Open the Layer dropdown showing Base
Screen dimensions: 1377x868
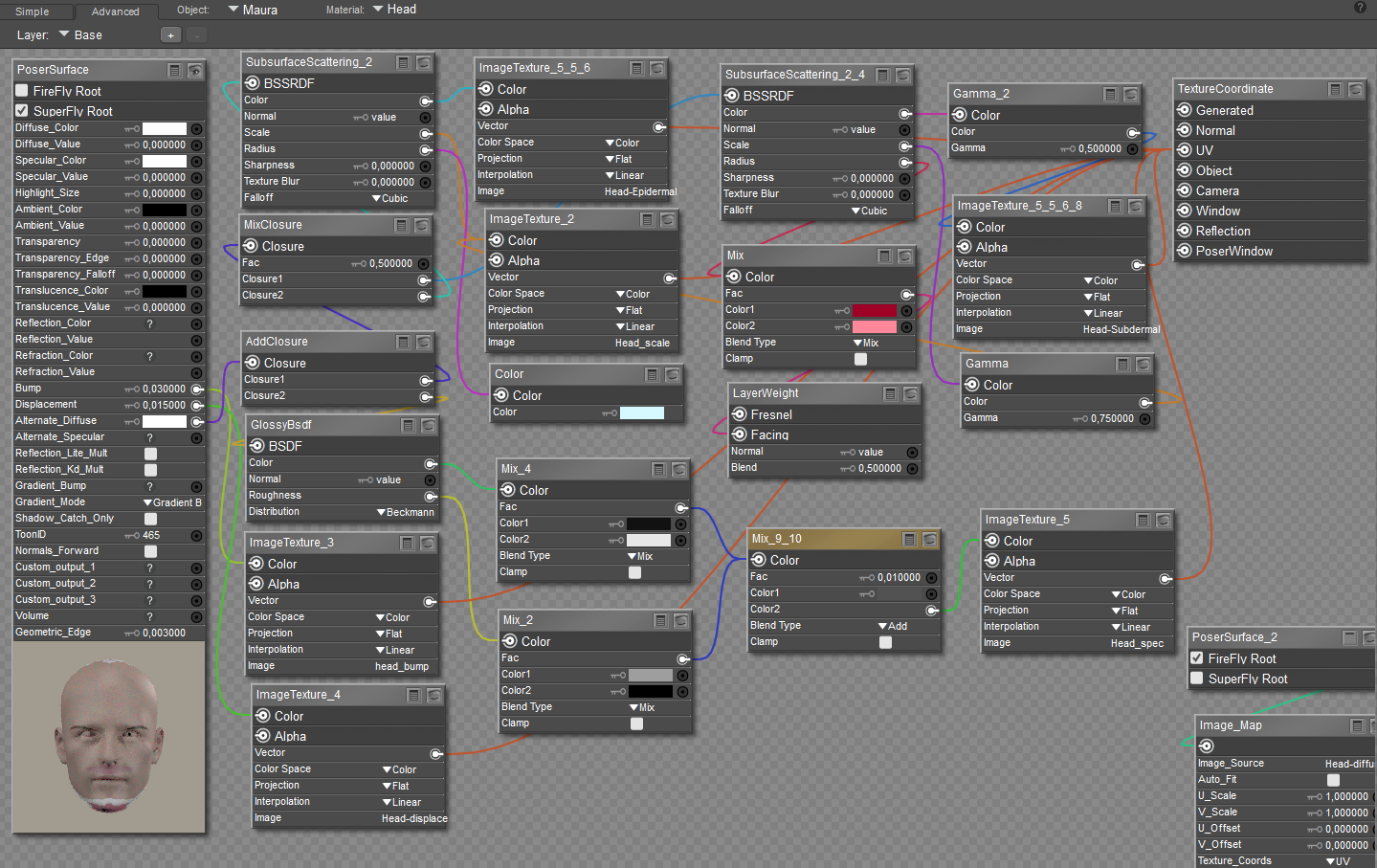(x=80, y=35)
